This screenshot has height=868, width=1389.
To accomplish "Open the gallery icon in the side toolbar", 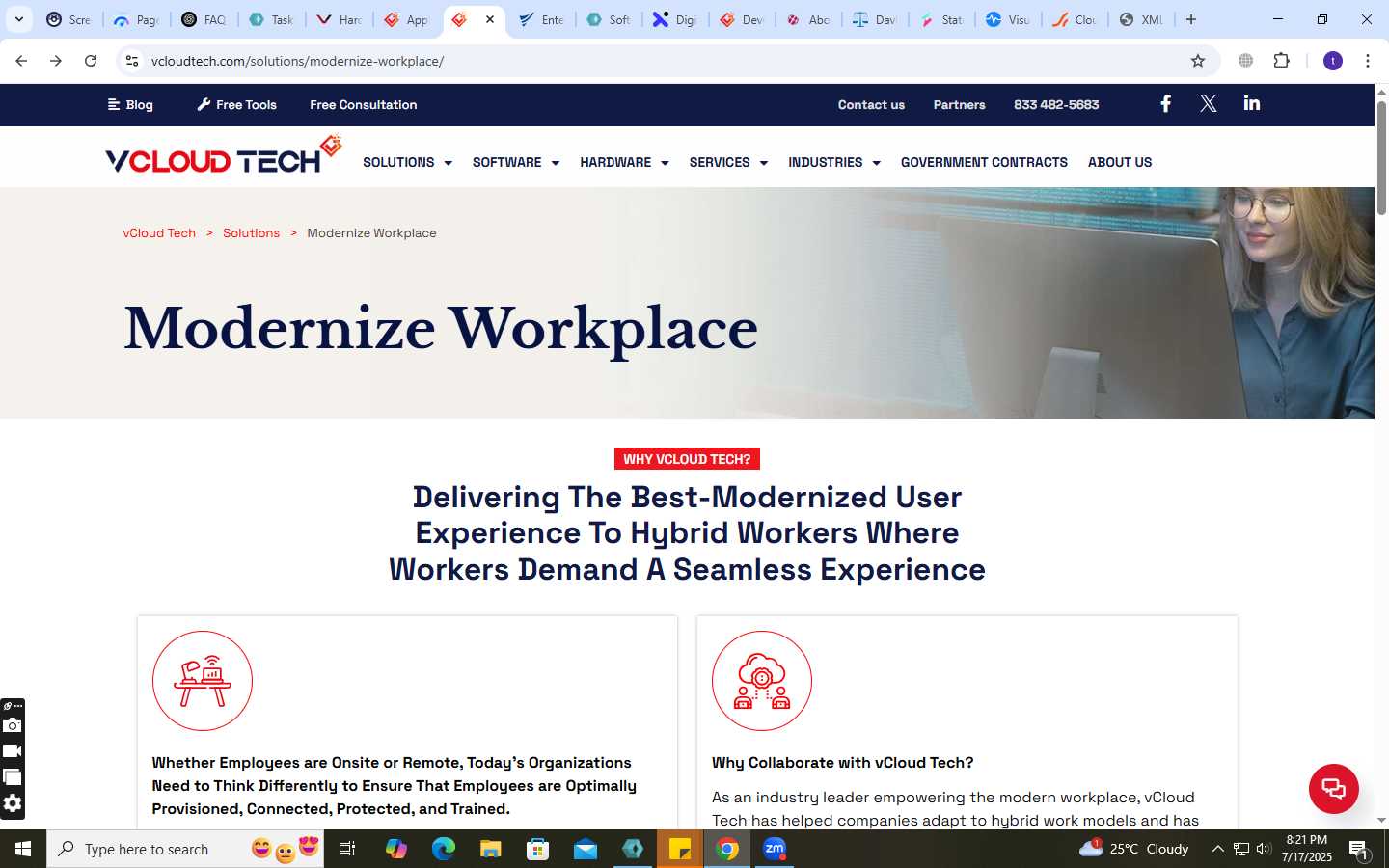I will coord(13,777).
